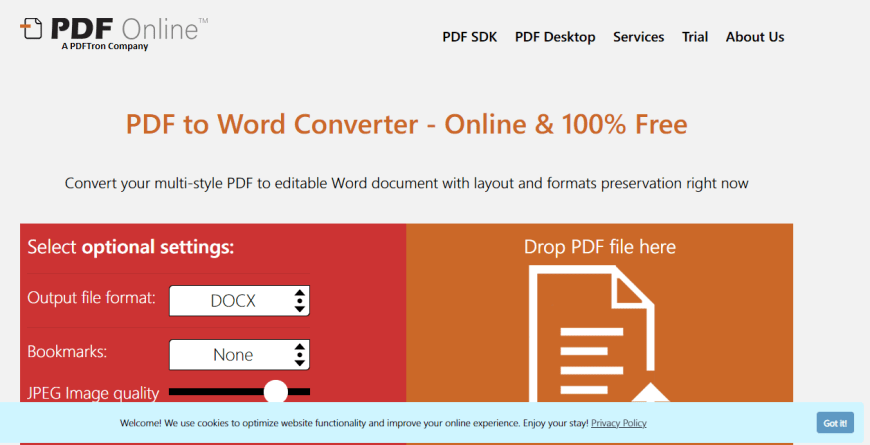870x445 pixels.
Task: Click the 'Select optional settings:' heading
Action: tap(131, 247)
